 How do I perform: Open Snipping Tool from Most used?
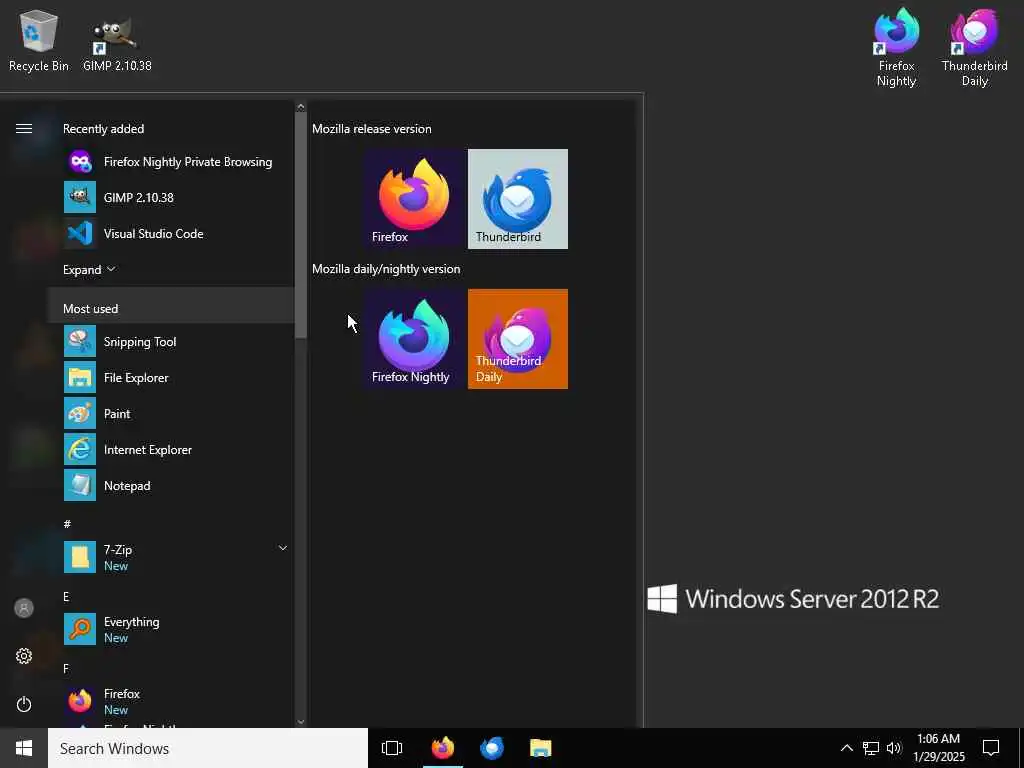171,342
